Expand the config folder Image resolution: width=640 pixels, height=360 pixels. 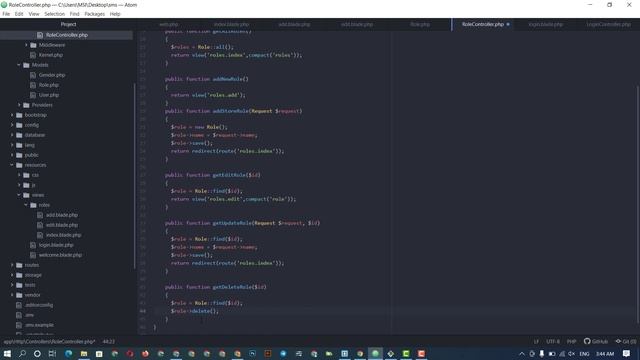(12, 125)
